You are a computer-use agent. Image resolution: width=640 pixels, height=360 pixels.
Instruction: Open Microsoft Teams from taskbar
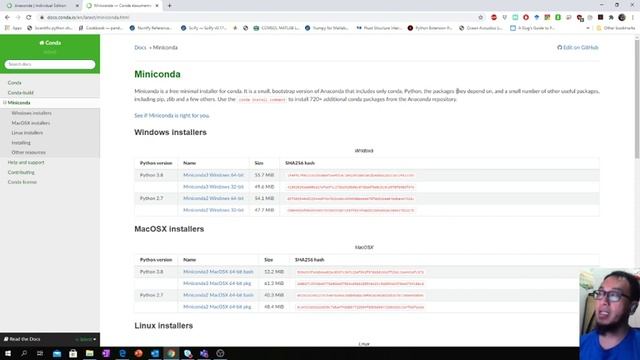(204, 353)
